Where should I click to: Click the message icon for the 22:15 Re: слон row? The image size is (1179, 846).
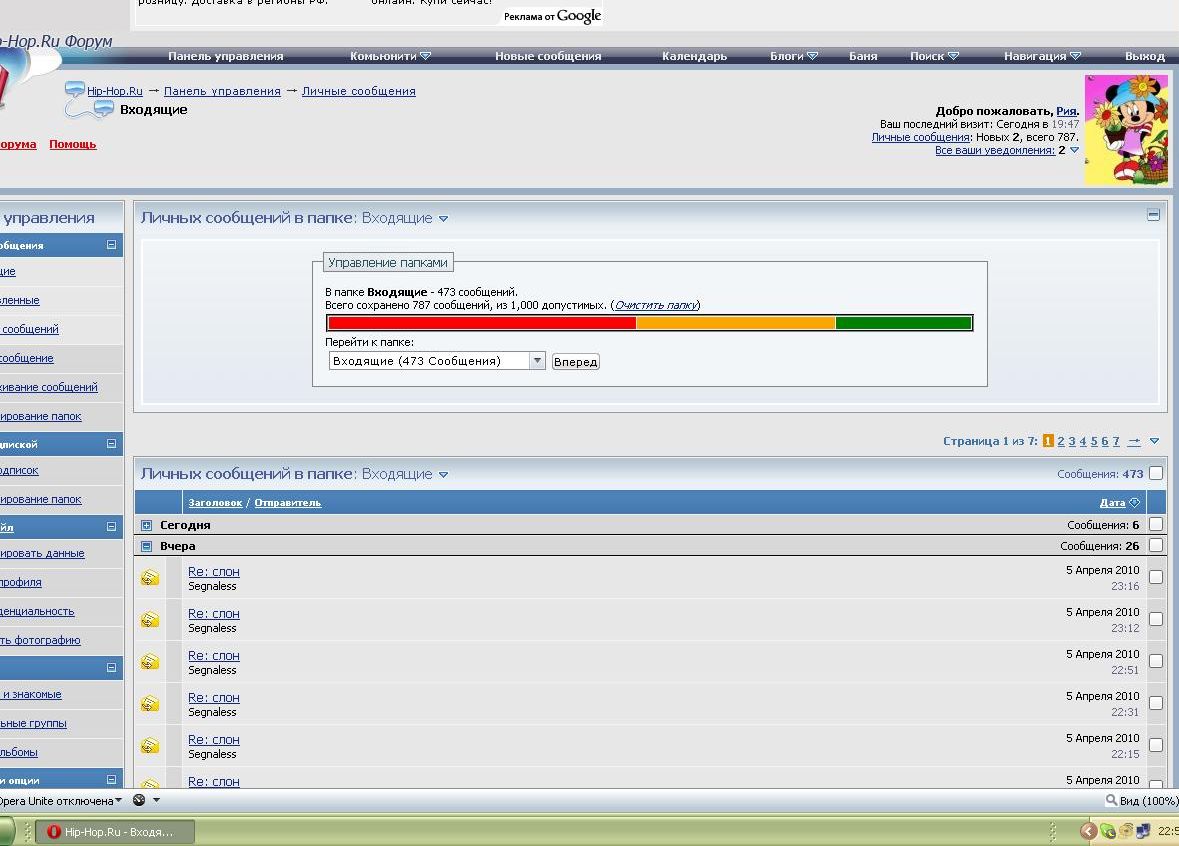pyautogui.click(x=150, y=746)
